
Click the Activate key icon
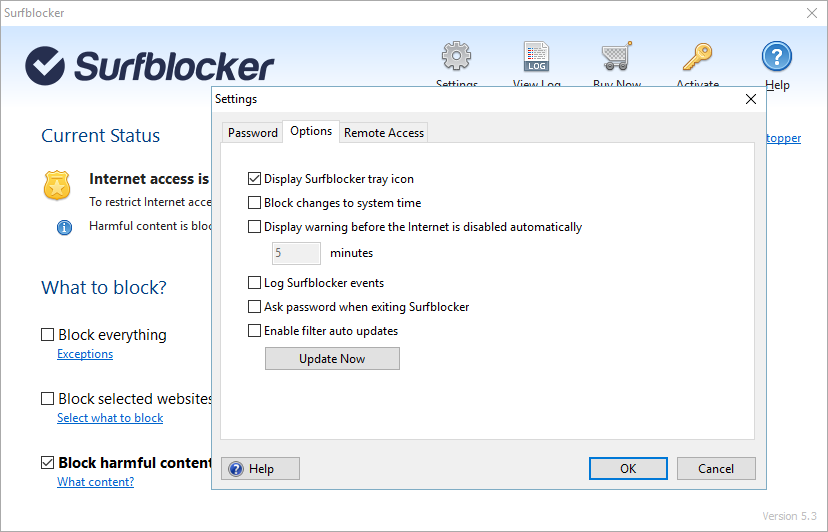tap(697, 56)
